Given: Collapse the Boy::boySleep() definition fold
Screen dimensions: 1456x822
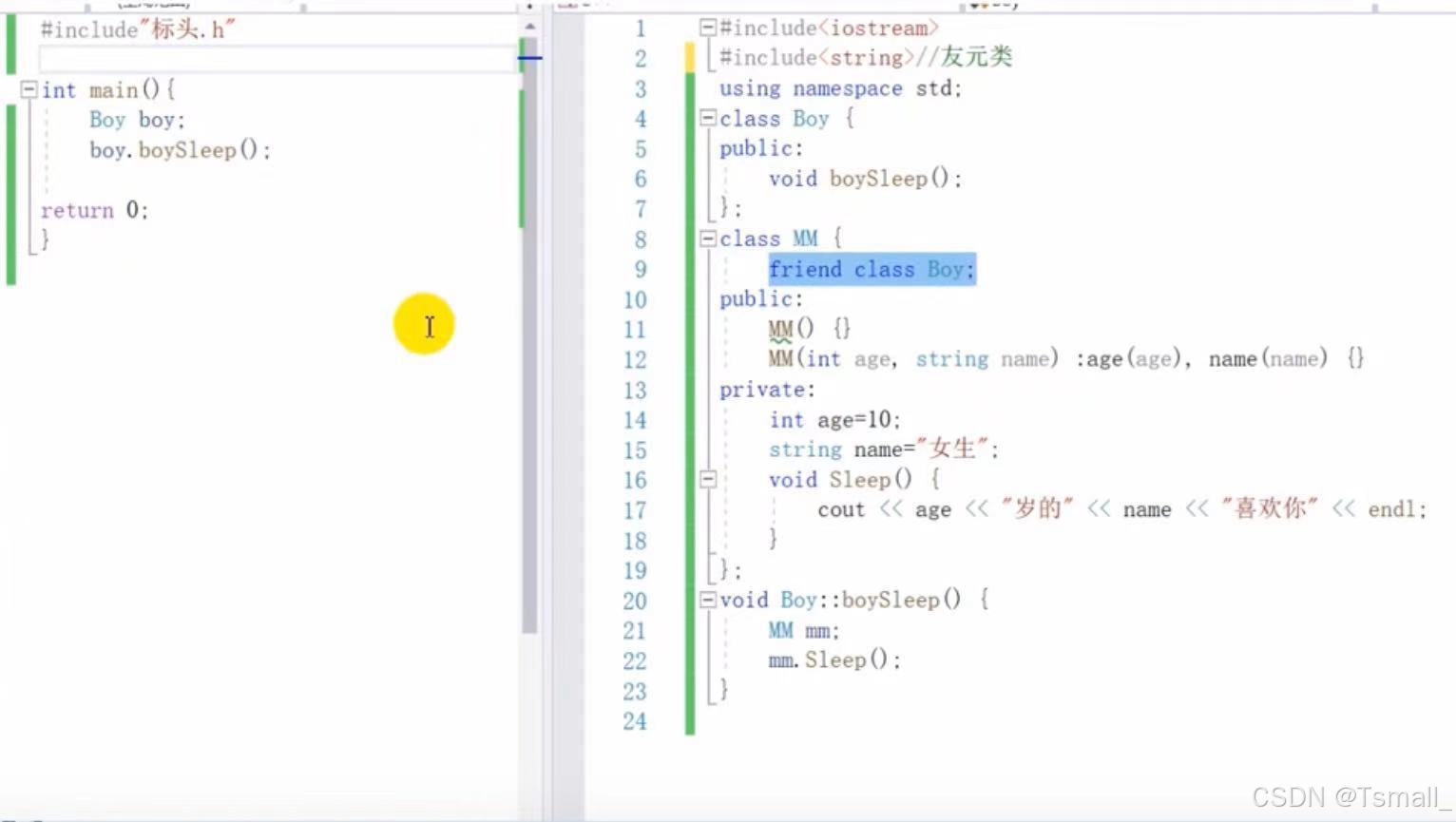Looking at the screenshot, I should point(708,600).
